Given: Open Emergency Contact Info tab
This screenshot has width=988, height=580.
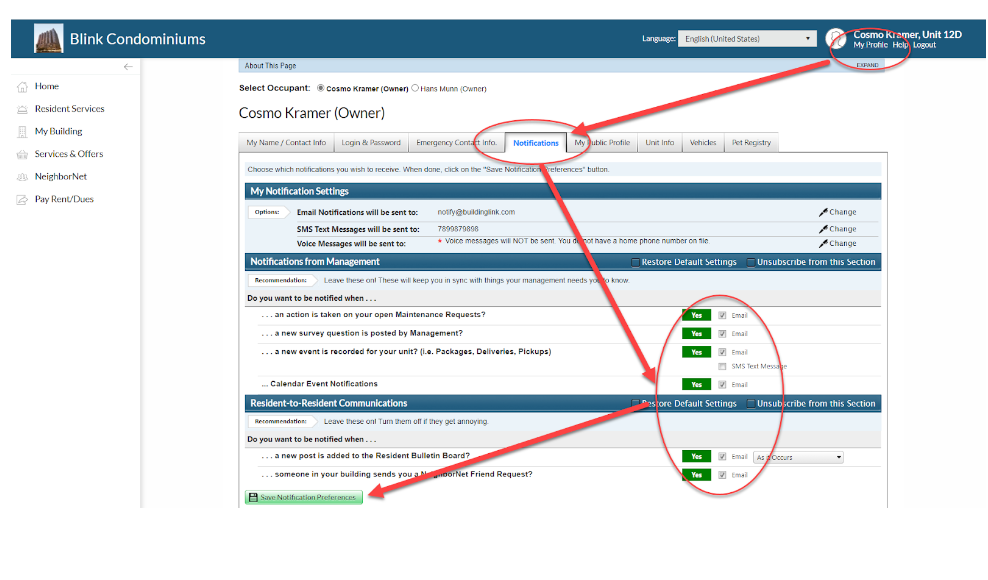Looking at the screenshot, I should 456,142.
